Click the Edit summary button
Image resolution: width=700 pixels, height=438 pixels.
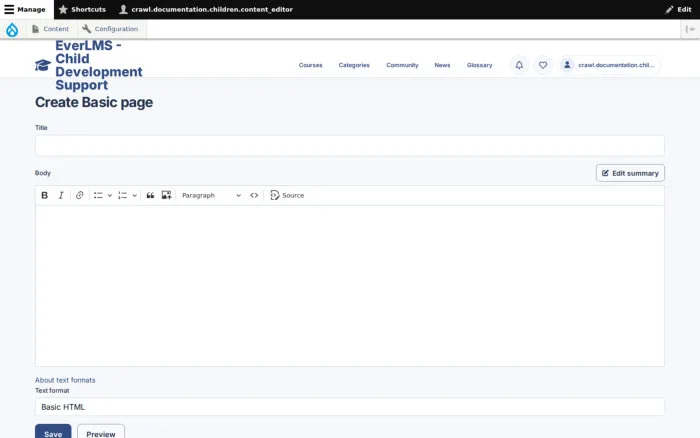(630, 173)
